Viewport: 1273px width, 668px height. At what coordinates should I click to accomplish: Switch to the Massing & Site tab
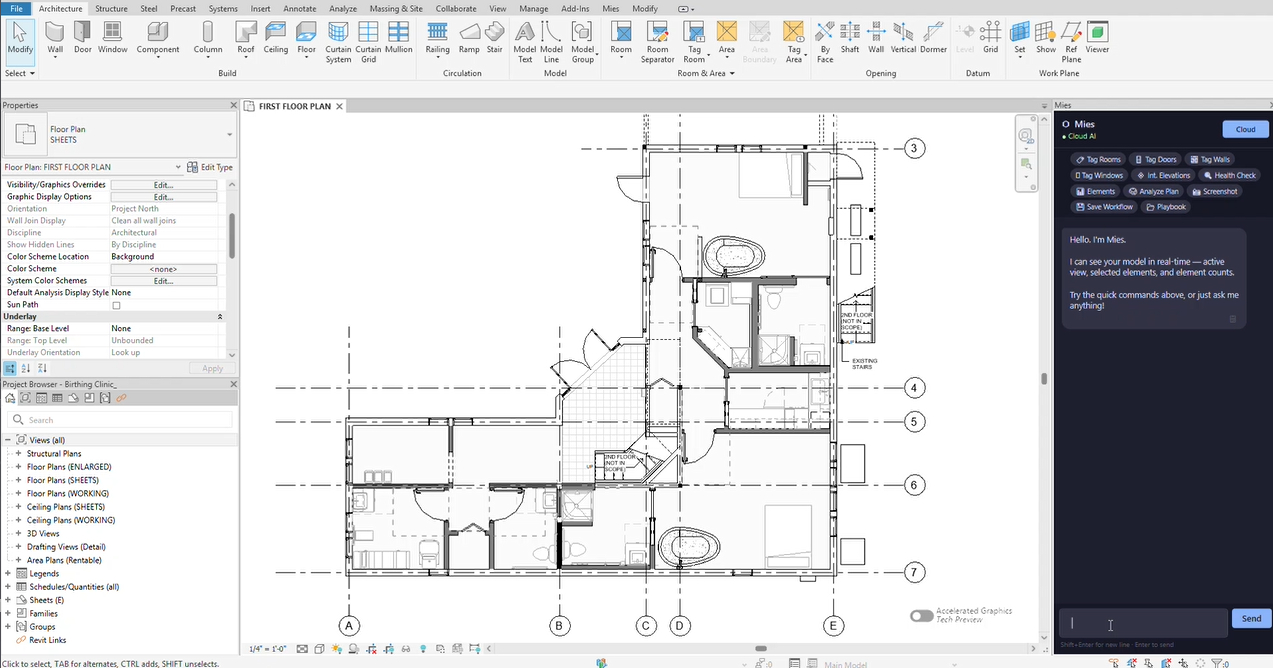click(396, 8)
